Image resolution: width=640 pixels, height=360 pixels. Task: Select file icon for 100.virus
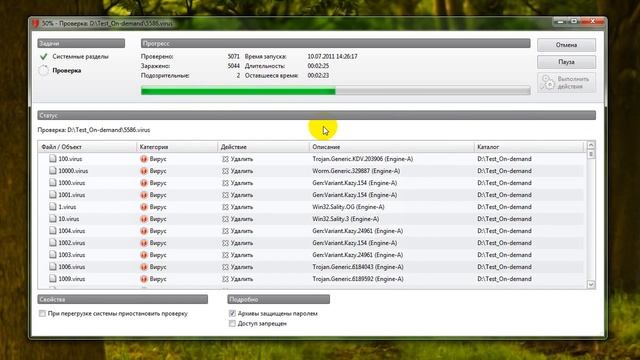[x=53, y=159]
